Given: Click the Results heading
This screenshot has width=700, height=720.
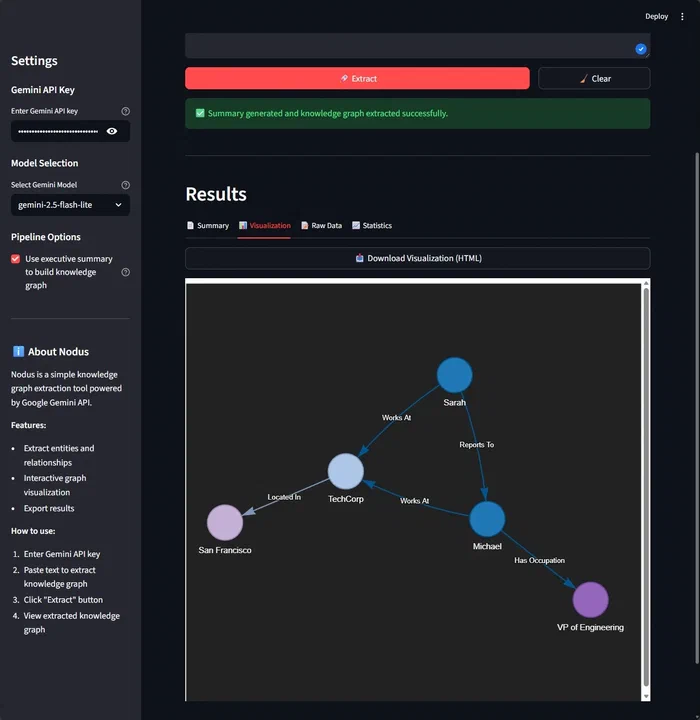Looking at the screenshot, I should point(216,194).
